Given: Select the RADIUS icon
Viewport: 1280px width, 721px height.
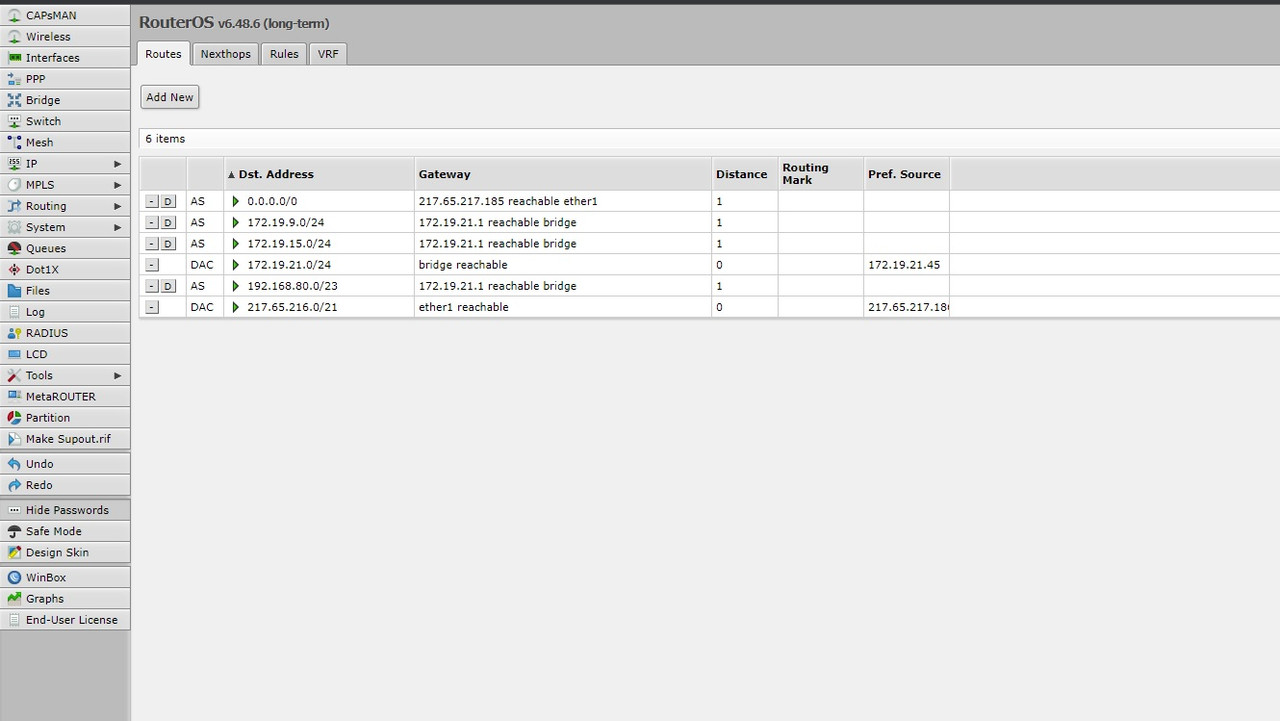Looking at the screenshot, I should pos(14,333).
